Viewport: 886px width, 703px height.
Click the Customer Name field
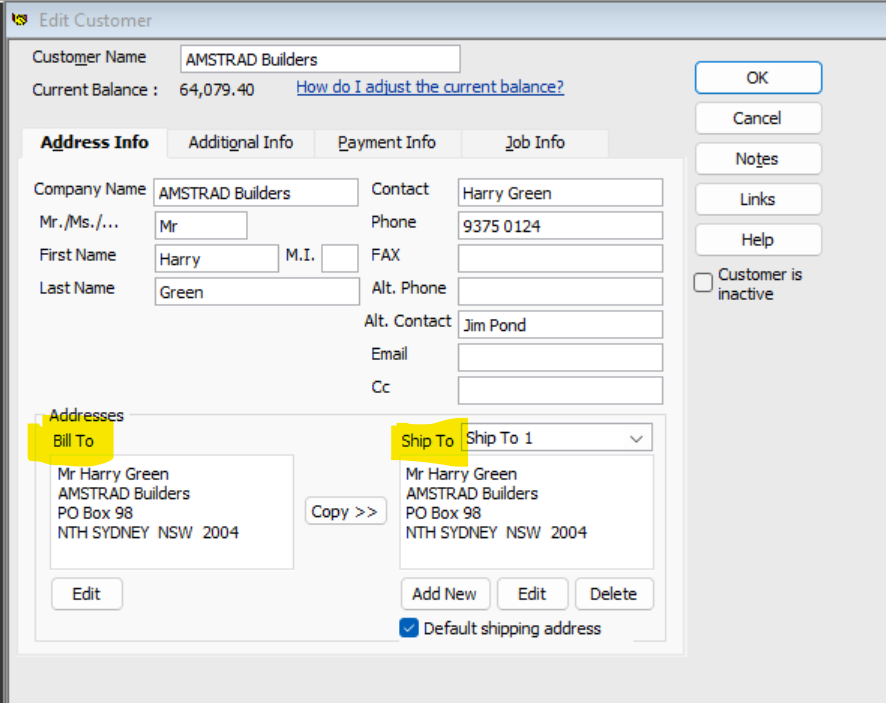(x=320, y=59)
